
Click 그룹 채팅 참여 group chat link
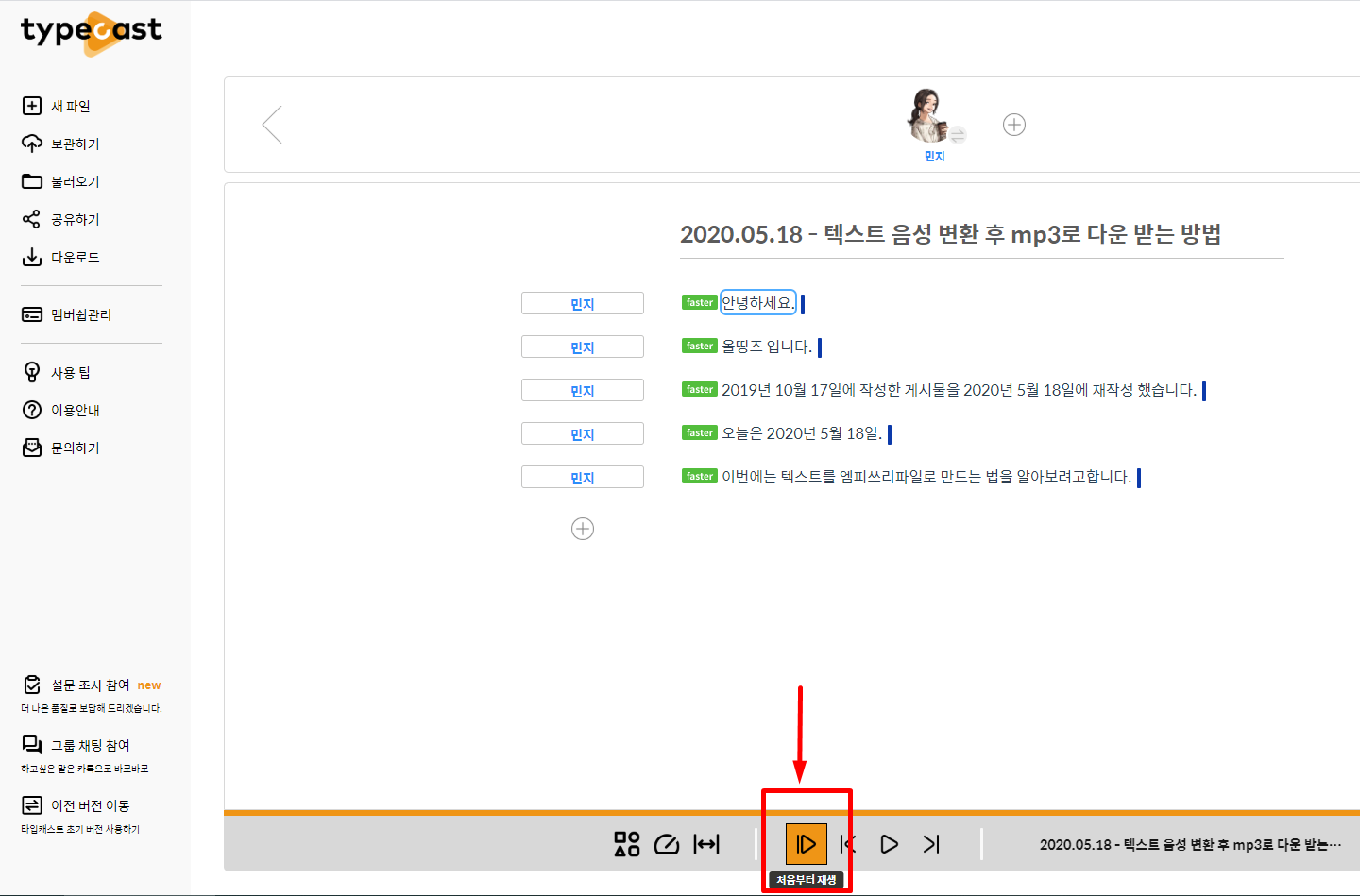click(76, 746)
